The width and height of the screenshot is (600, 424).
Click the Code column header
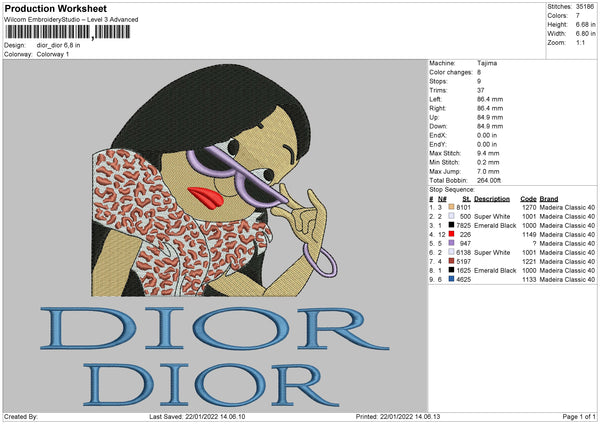[x=528, y=199]
